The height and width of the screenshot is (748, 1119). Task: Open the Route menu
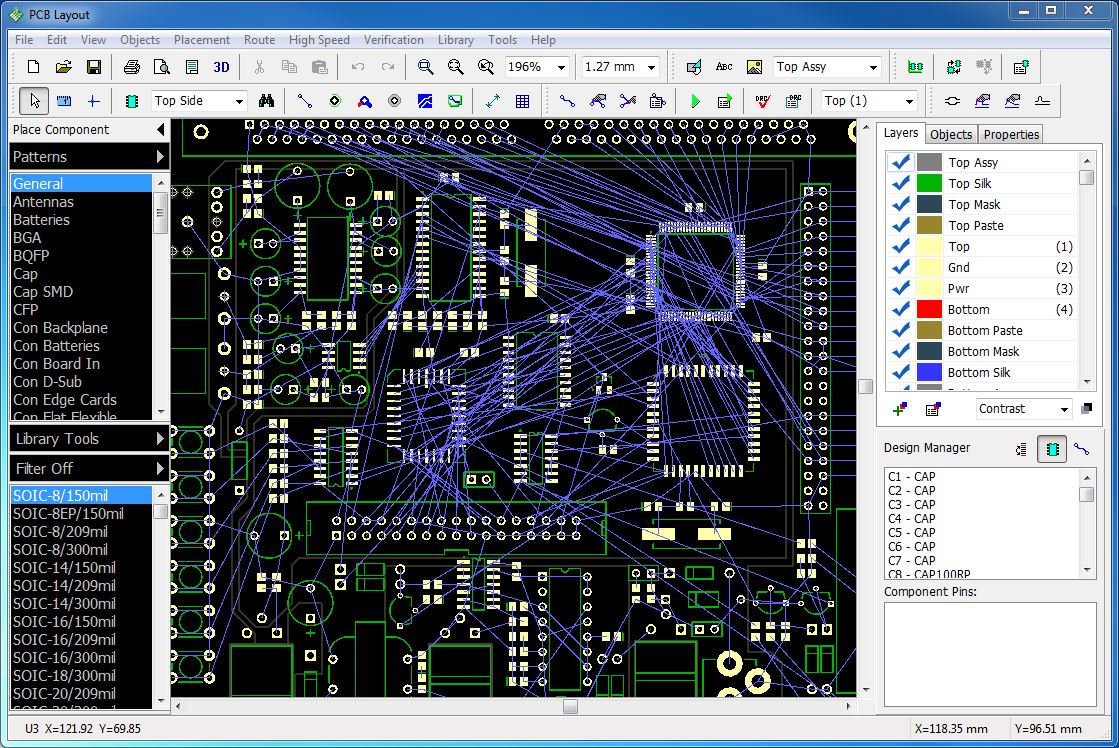[259, 40]
